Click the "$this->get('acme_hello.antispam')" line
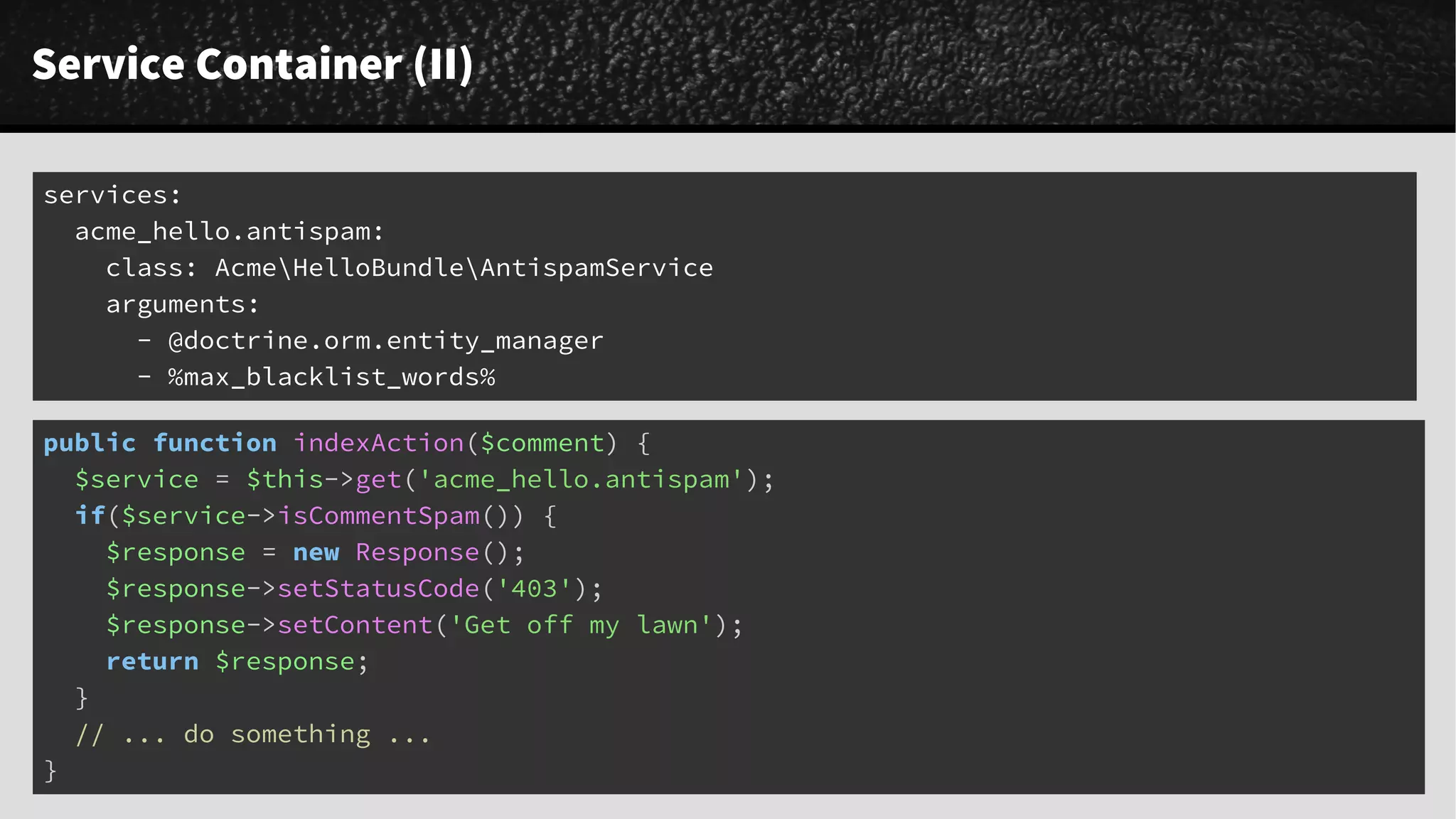 [424, 480]
